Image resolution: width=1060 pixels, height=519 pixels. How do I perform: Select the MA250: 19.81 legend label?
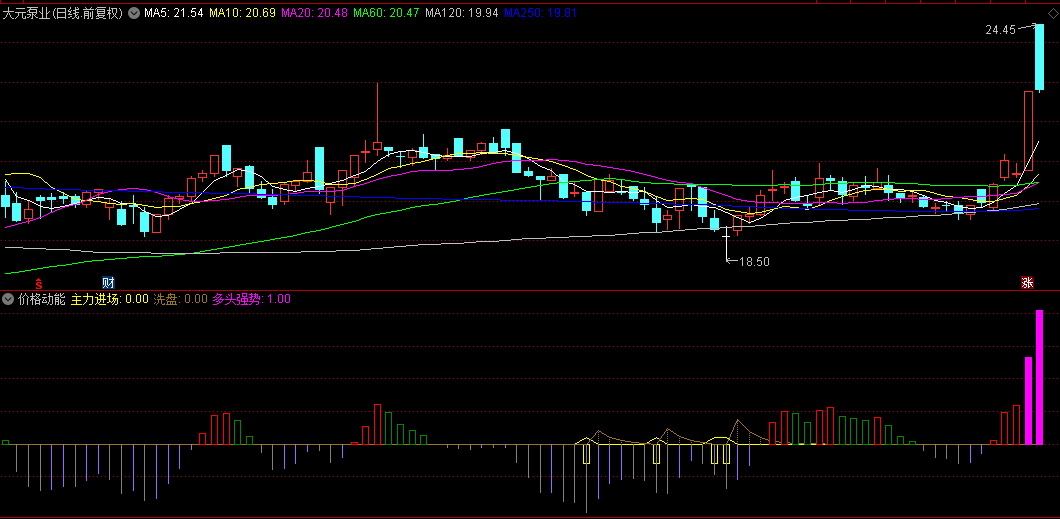pyautogui.click(x=540, y=12)
